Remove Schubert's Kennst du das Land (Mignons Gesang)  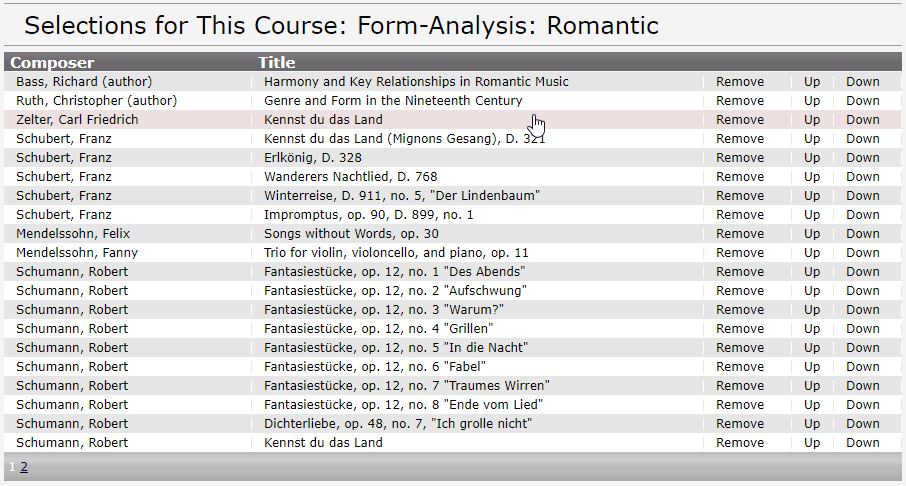(740, 139)
